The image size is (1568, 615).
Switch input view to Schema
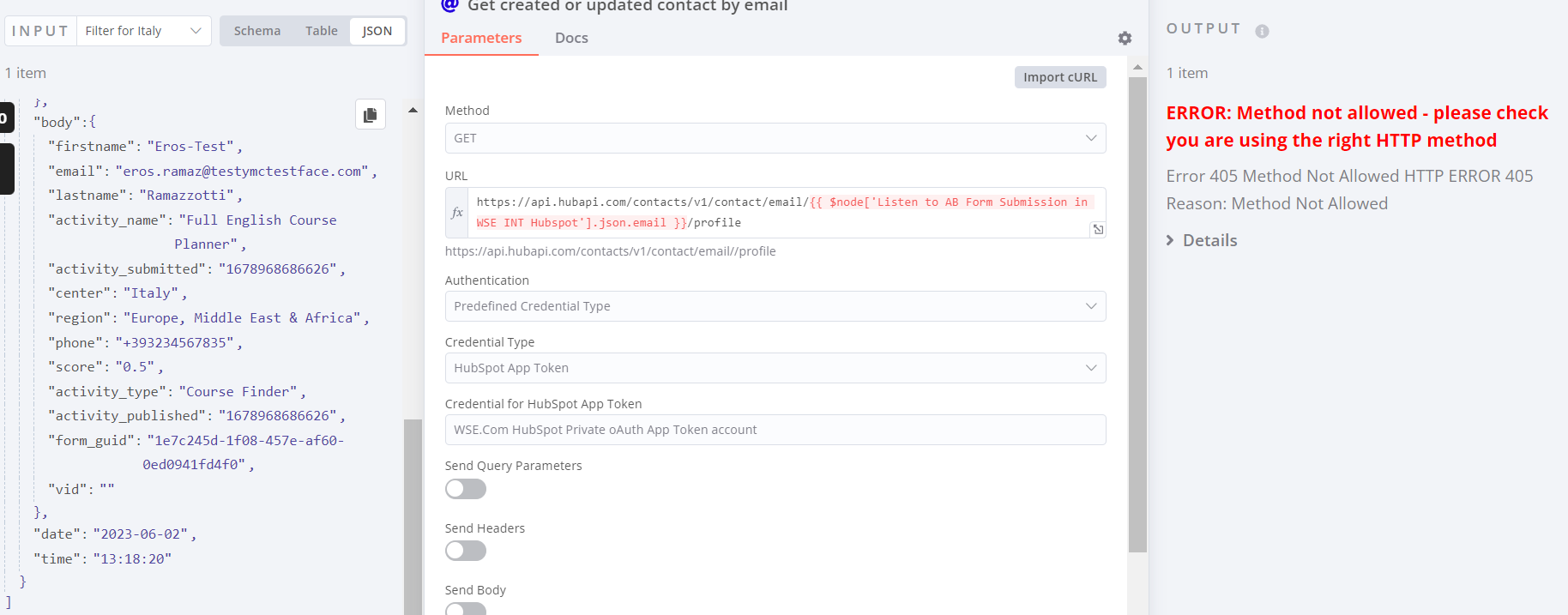coord(257,31)
